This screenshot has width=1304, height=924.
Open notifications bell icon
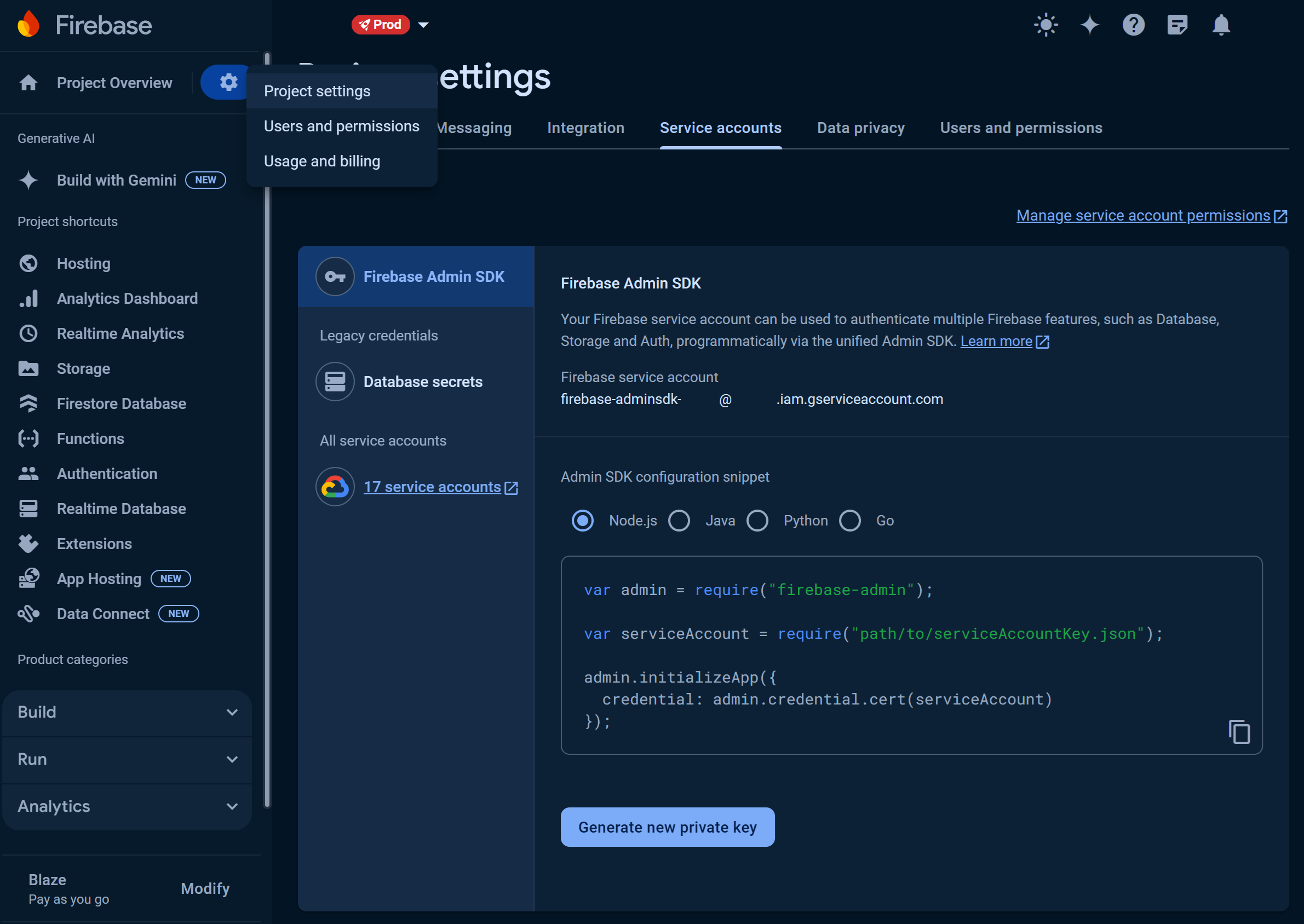tap(1221, 25)
